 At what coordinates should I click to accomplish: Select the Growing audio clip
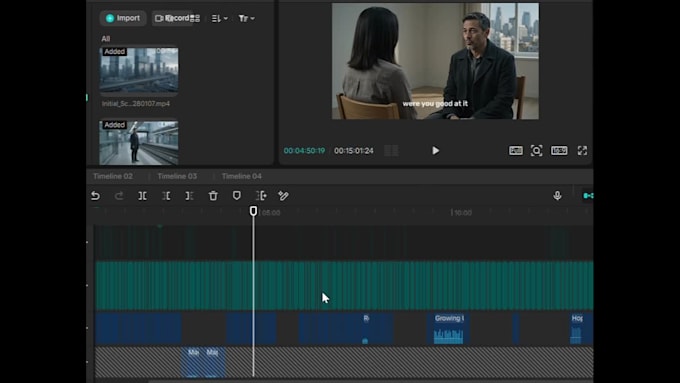pyautogui.click(x=448, y=328)
